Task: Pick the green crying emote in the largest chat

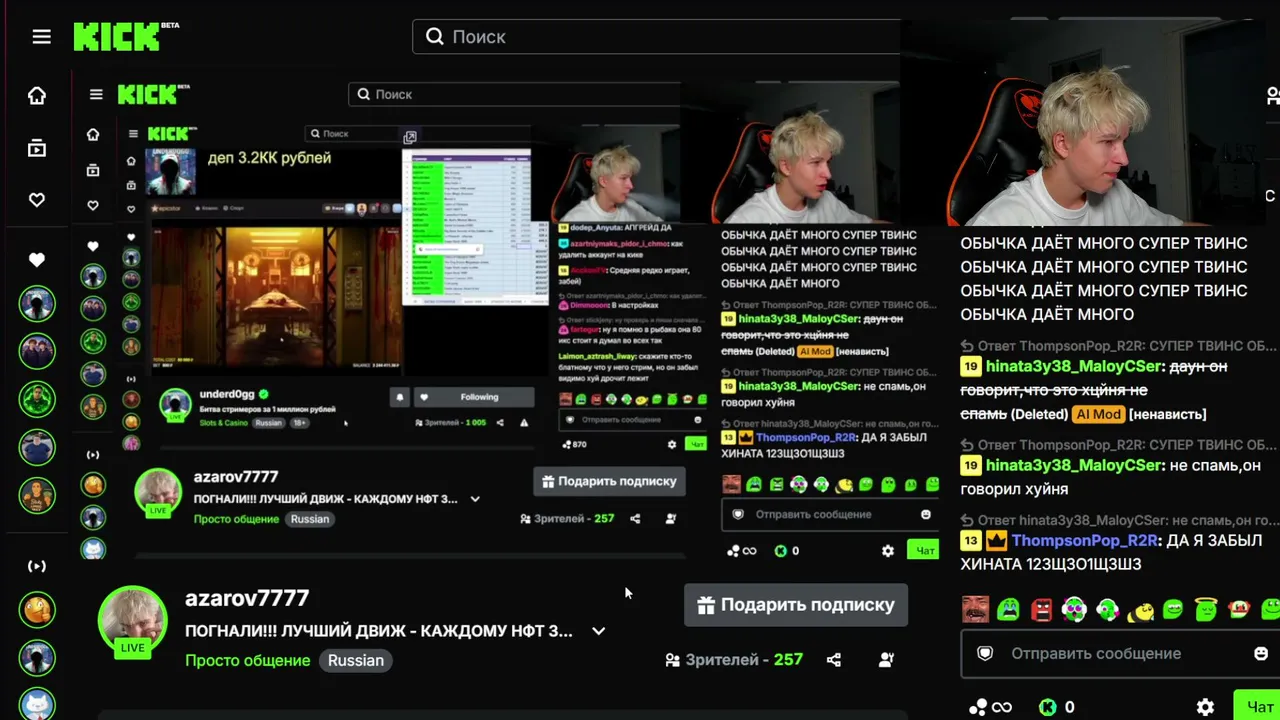Action: (x=1008, y=609)
